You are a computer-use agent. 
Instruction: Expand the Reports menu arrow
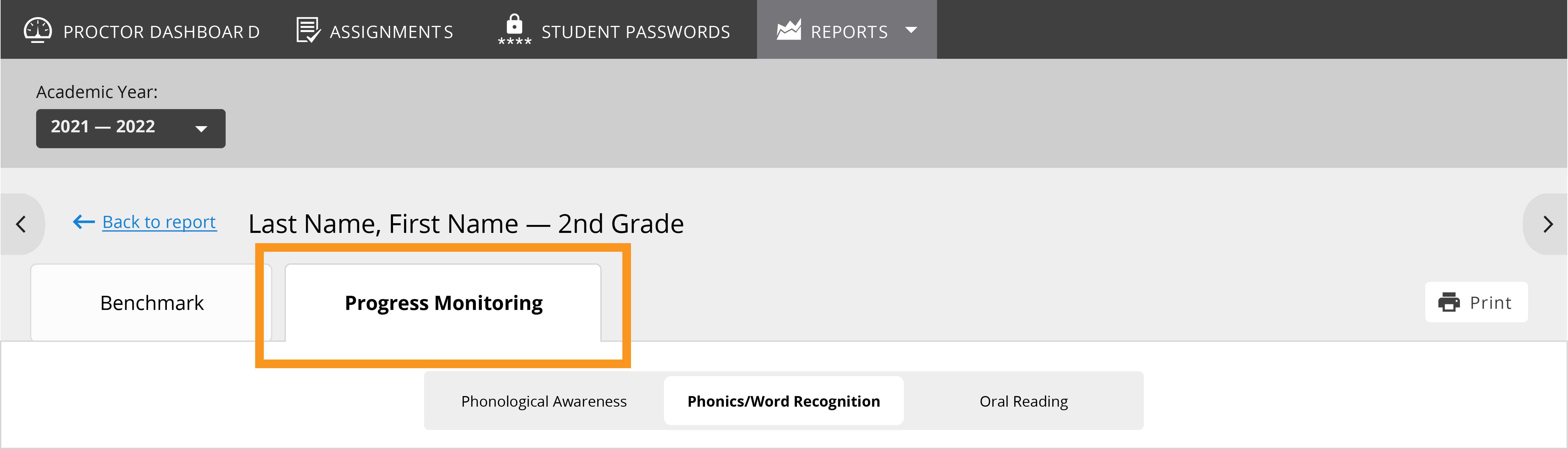(x=911, y=30)
